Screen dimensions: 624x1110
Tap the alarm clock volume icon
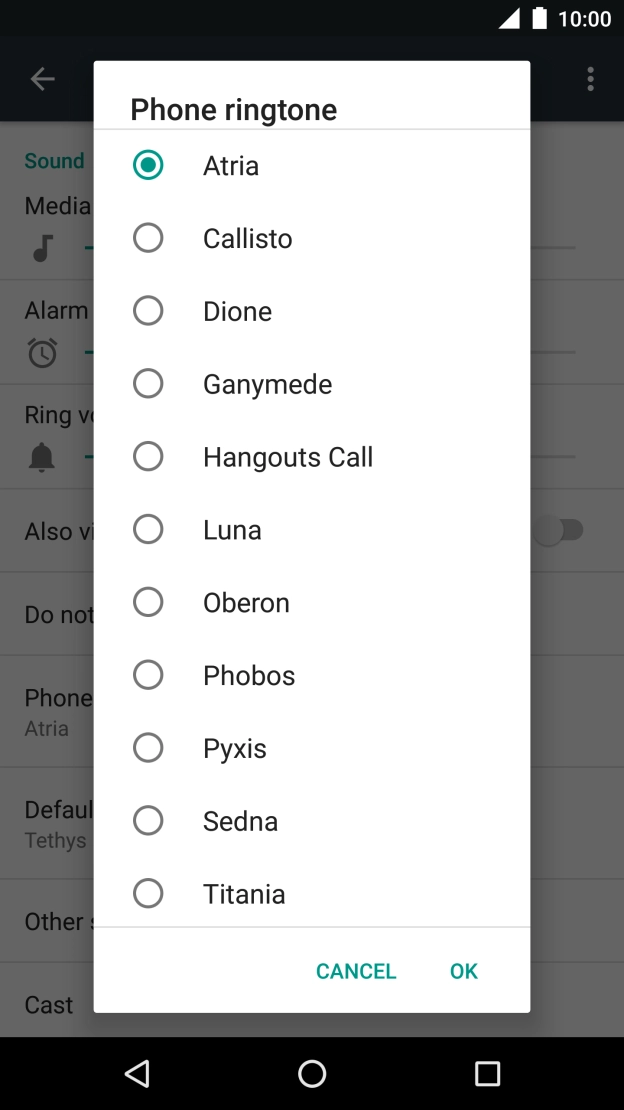point(42,352)
